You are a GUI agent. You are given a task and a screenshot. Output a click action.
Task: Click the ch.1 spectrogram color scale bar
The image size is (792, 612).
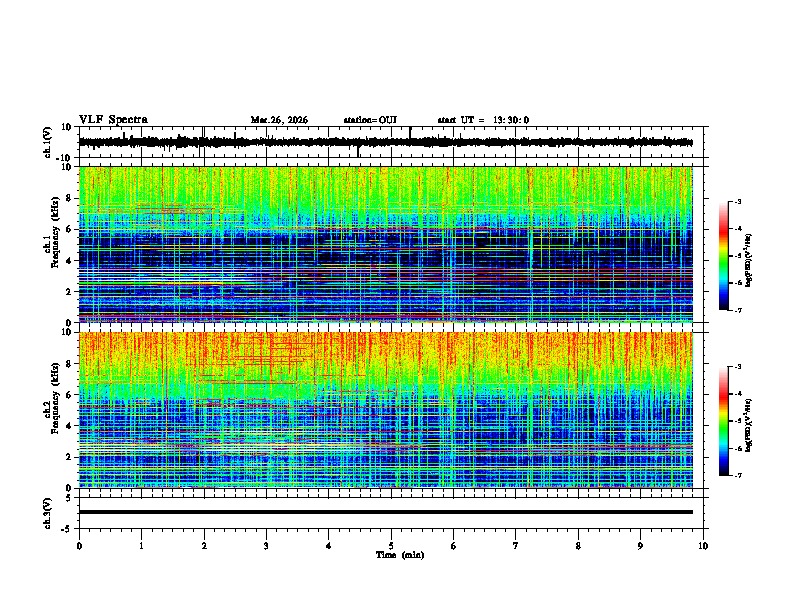pos(723,256)
